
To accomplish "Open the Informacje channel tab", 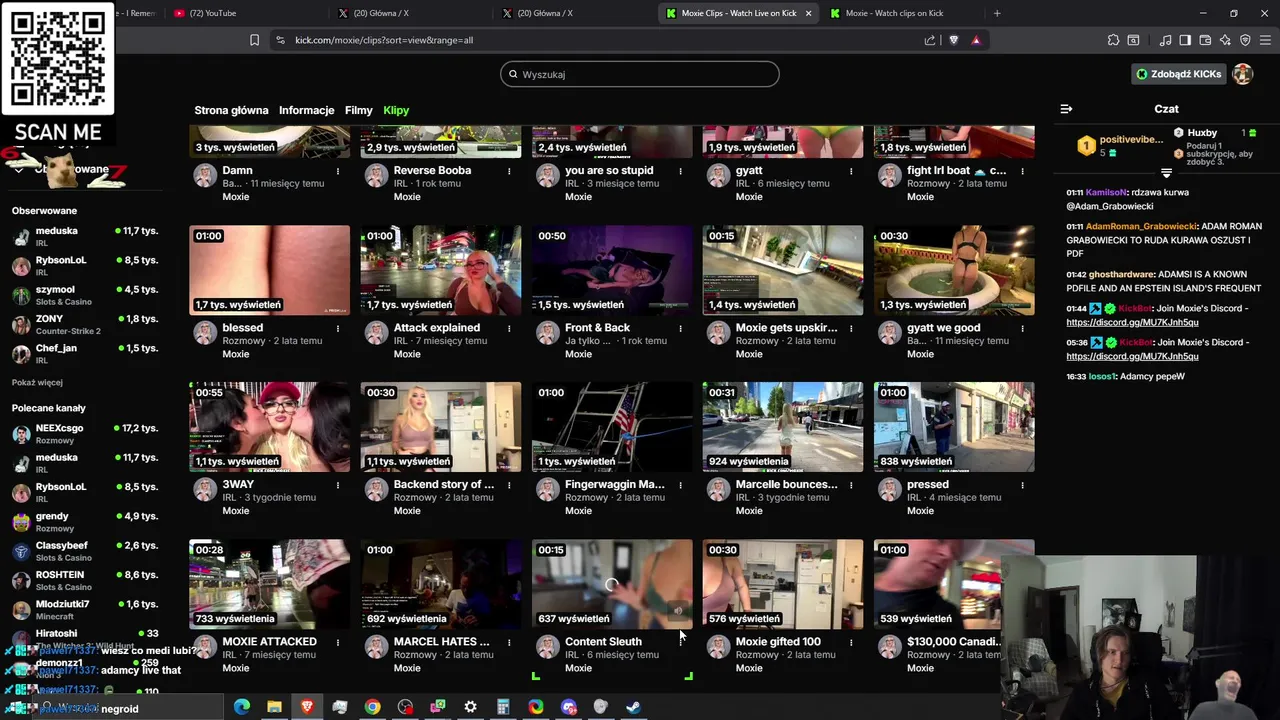I will 306,110.
